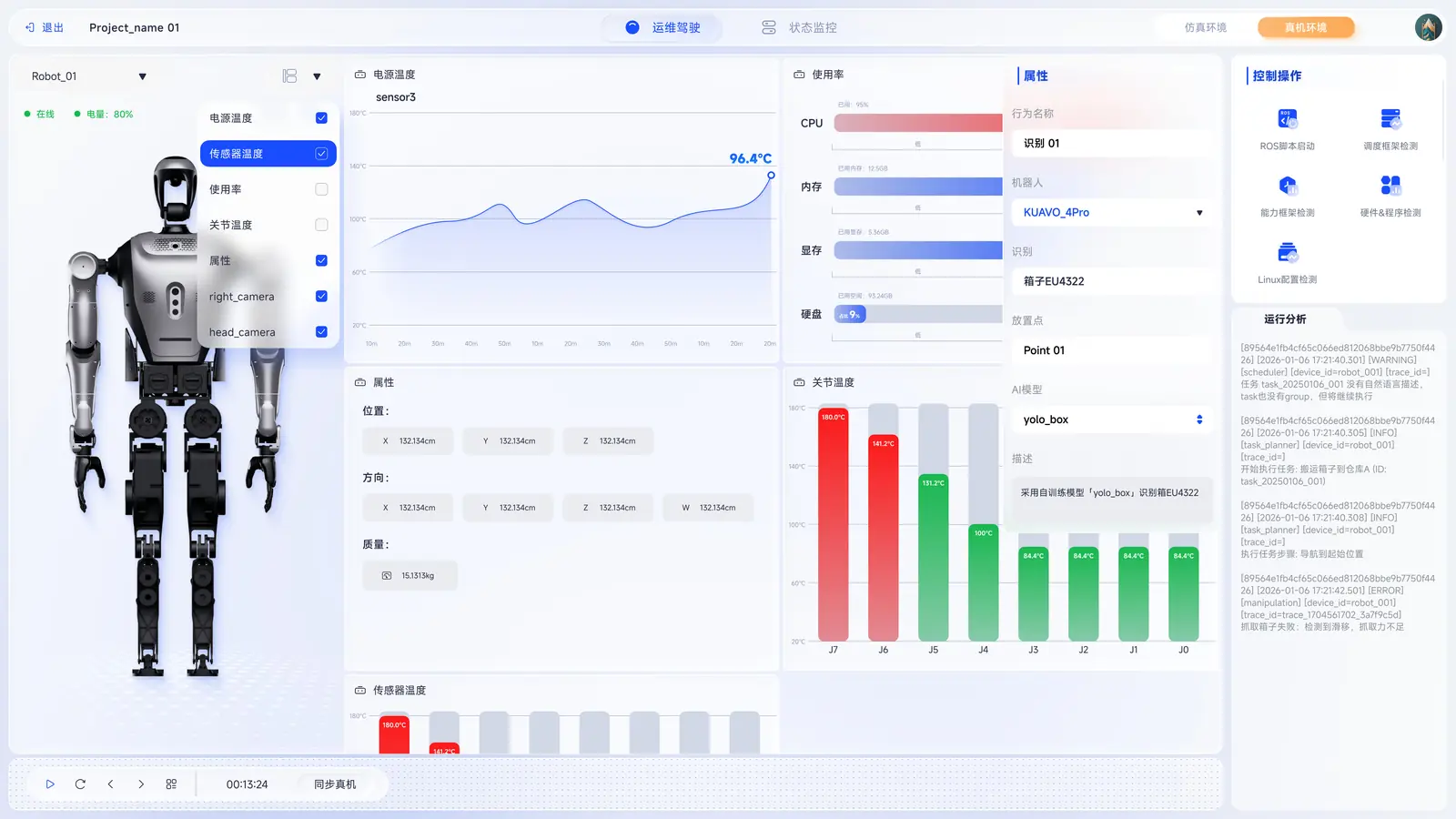Click the 96.4°C data point on chart

[771, 175]
